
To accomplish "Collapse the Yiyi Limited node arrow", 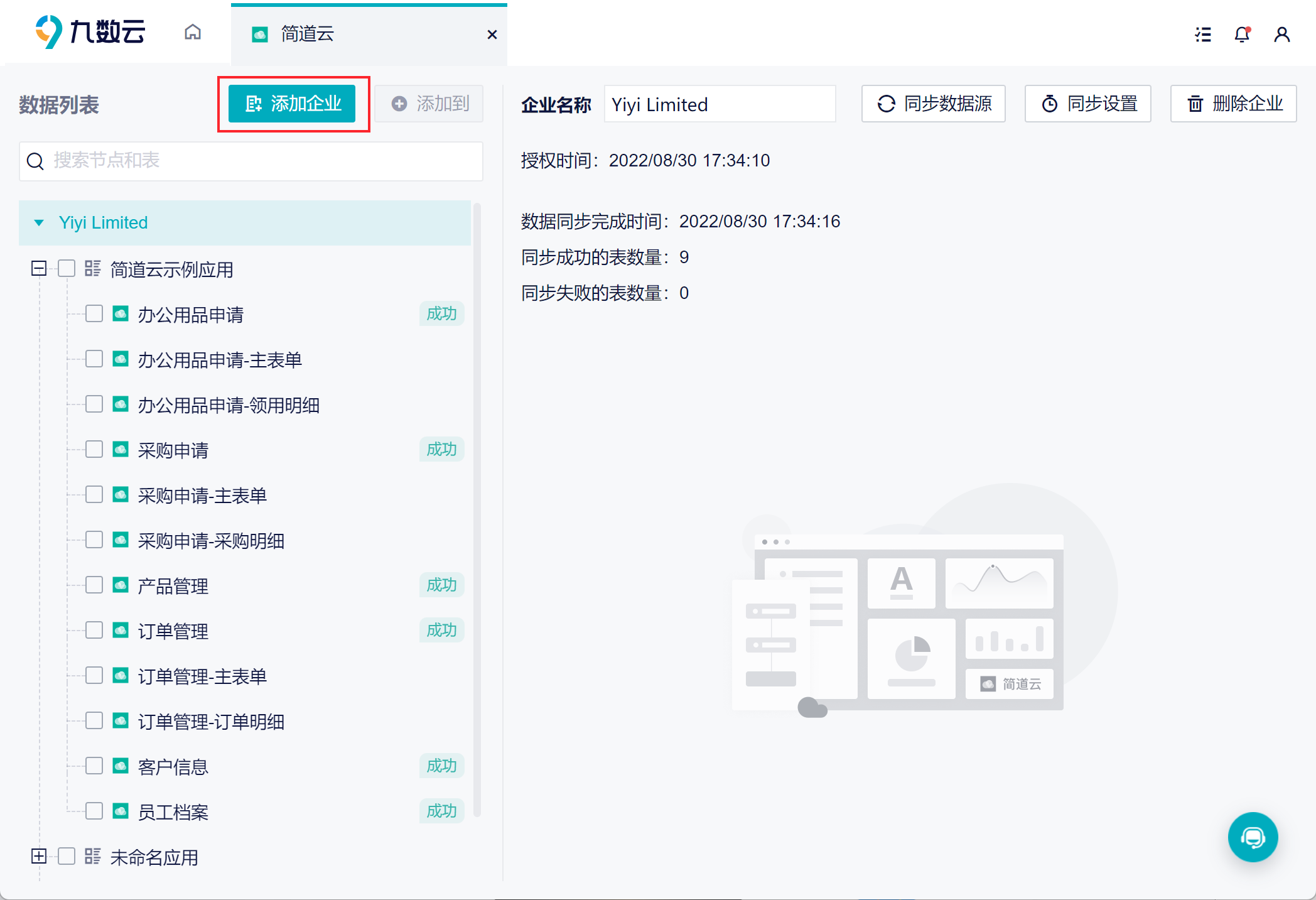I will coord(39,223).
